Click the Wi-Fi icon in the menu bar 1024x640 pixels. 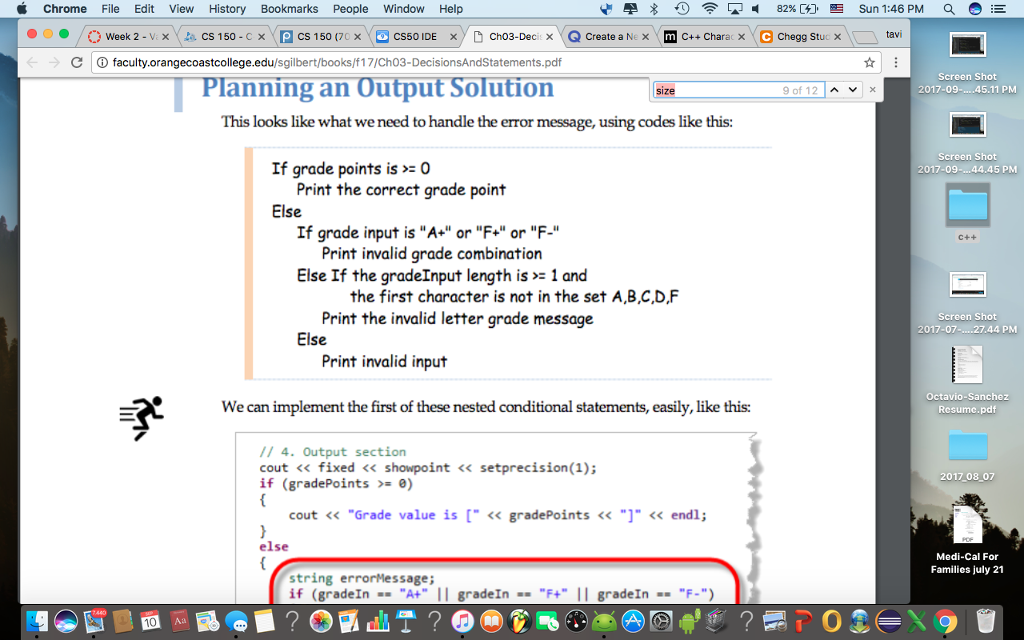pyautogui.click(x=710, y=9)
